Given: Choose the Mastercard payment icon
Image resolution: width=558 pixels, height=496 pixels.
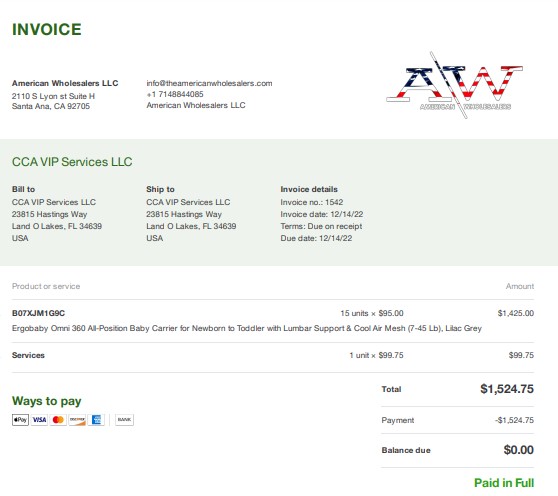Looking at the screenshot, I should point(58,420).
